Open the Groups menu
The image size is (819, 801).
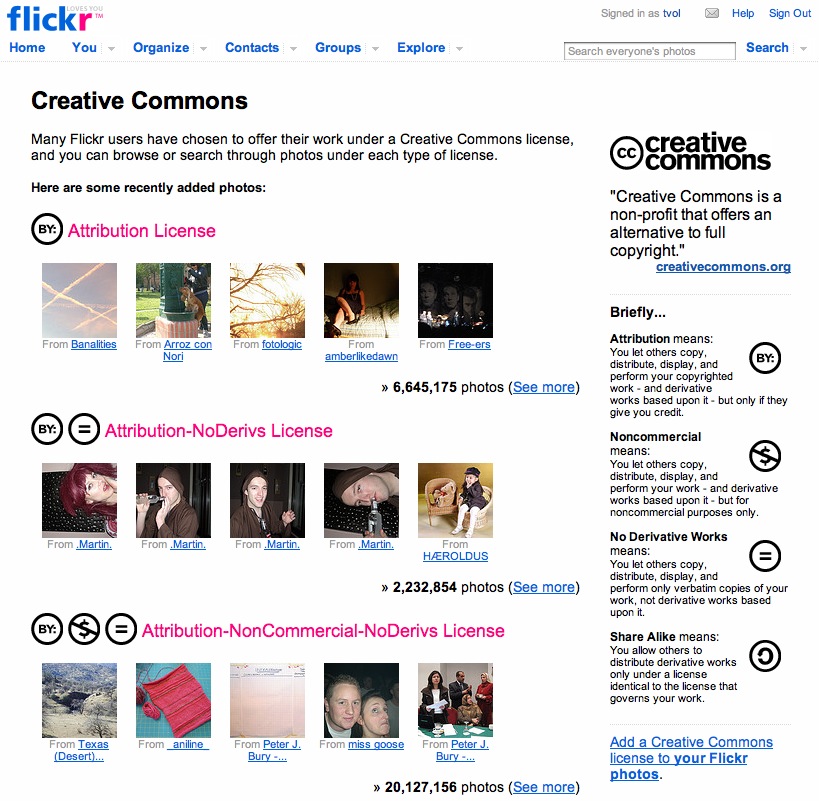[x=338, y=48]
